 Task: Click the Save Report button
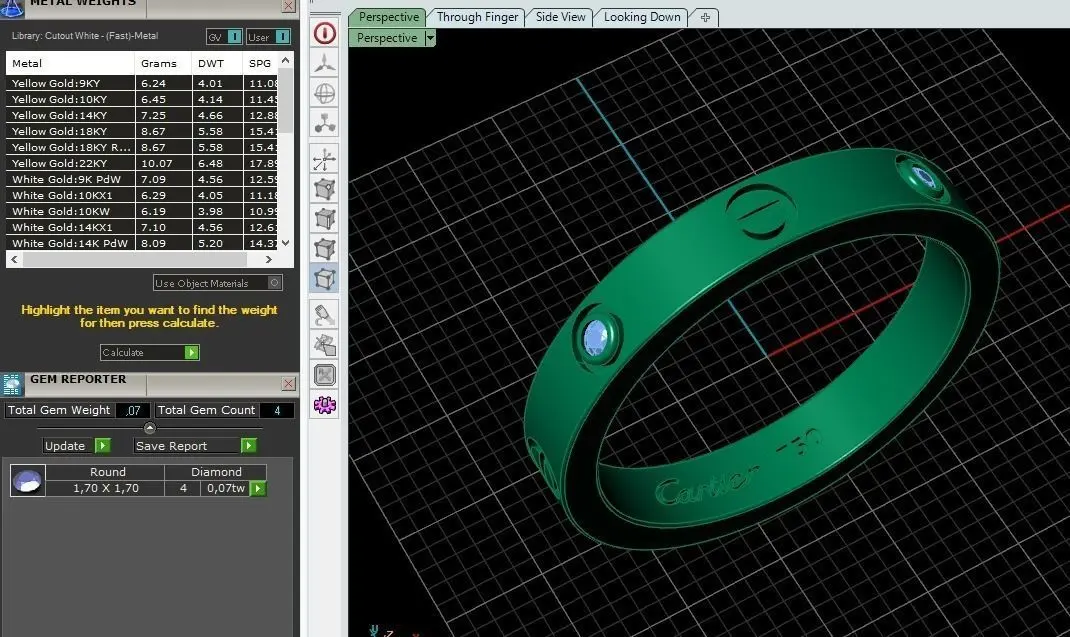195,446
